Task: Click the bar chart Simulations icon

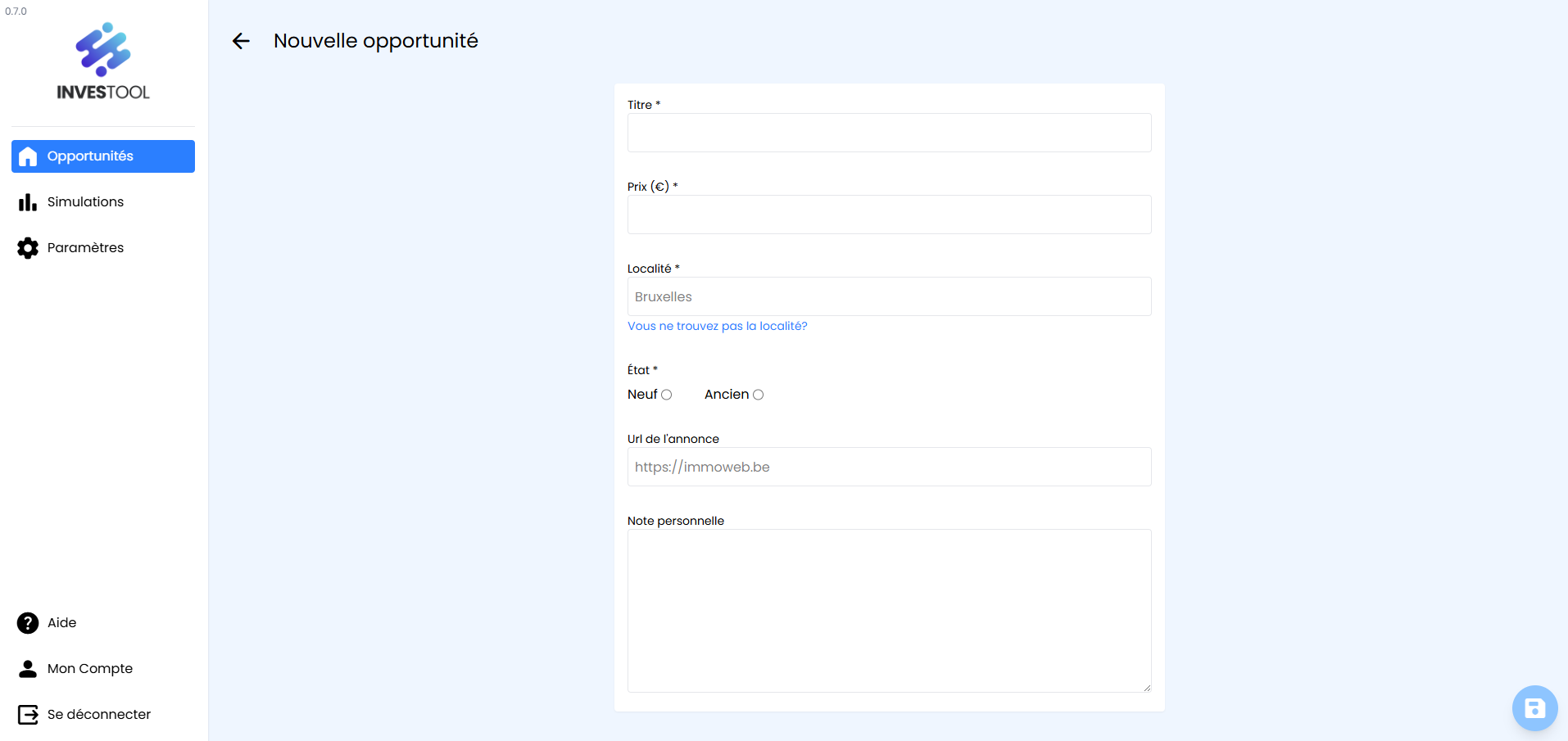Action: click(28, 202)
